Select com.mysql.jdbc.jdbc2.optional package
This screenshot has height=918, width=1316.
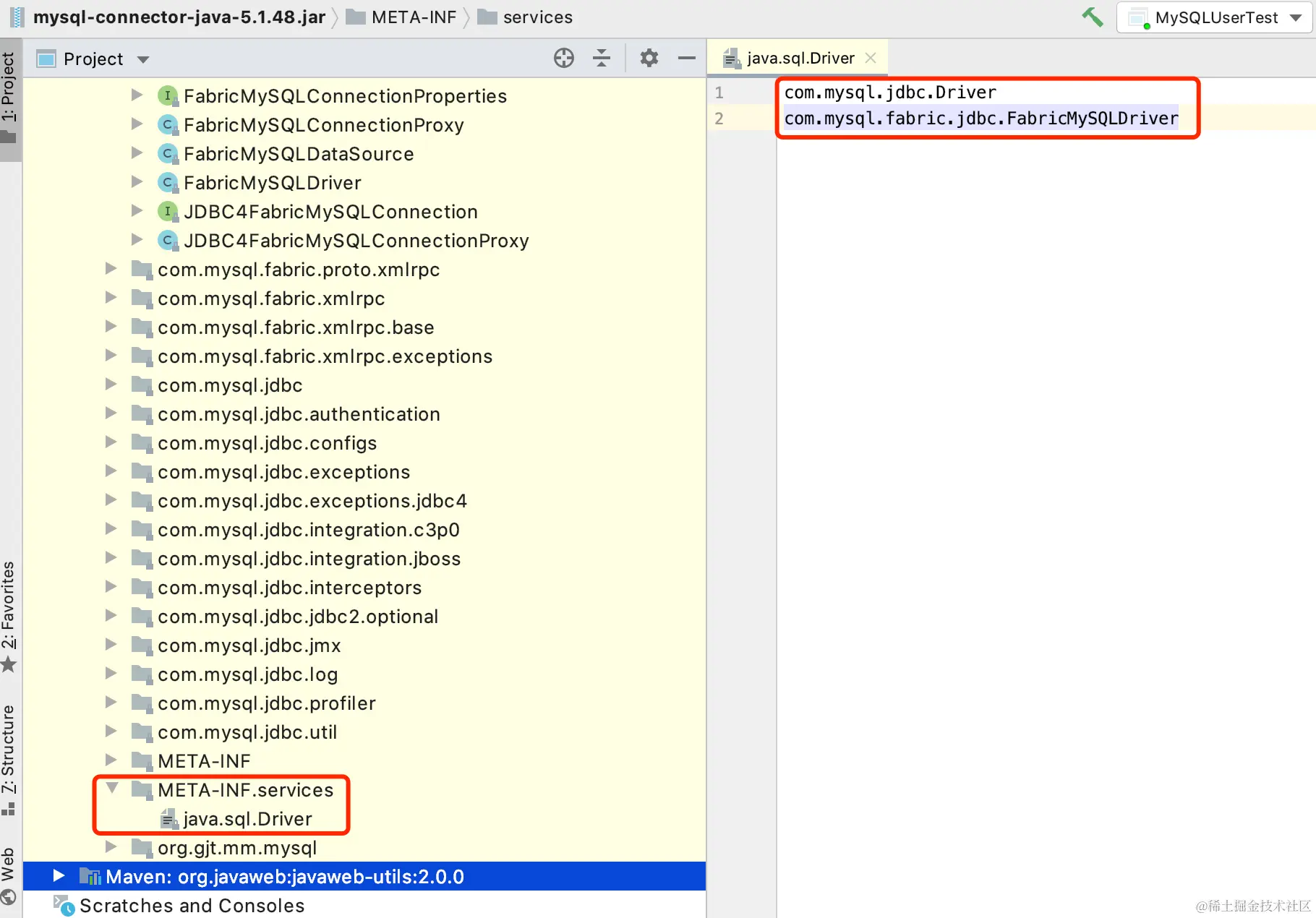coord(298,617)
